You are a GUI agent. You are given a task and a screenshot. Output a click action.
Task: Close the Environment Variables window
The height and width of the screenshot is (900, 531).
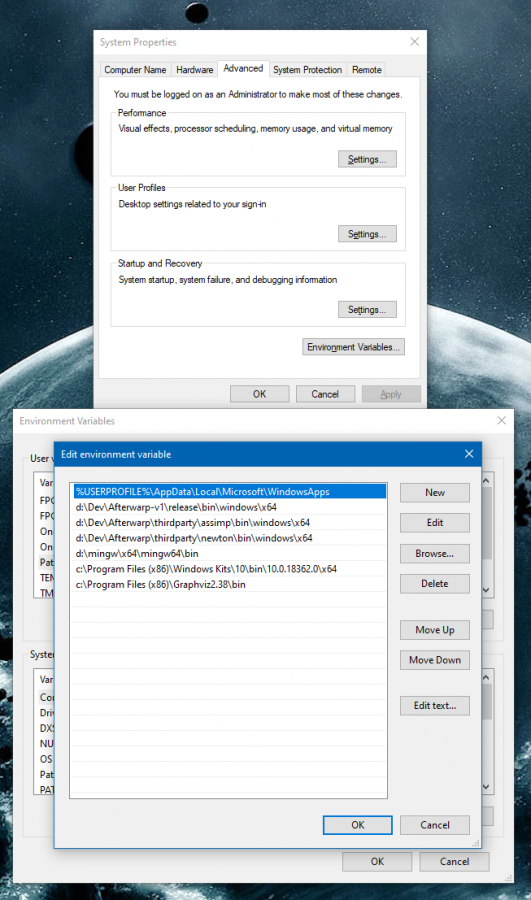click(x=501, y=421)
